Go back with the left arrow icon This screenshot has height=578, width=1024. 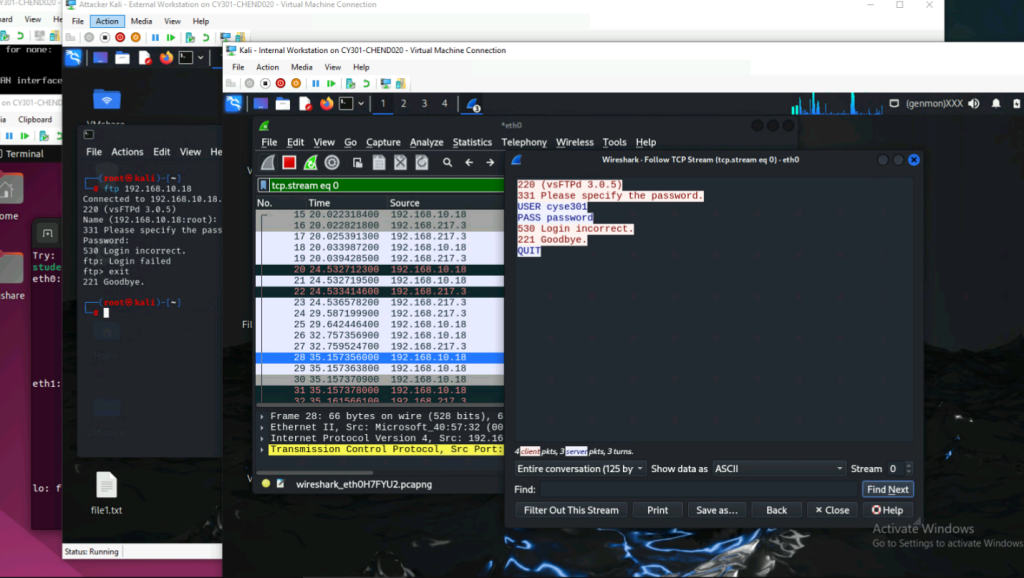coord(469,162)
